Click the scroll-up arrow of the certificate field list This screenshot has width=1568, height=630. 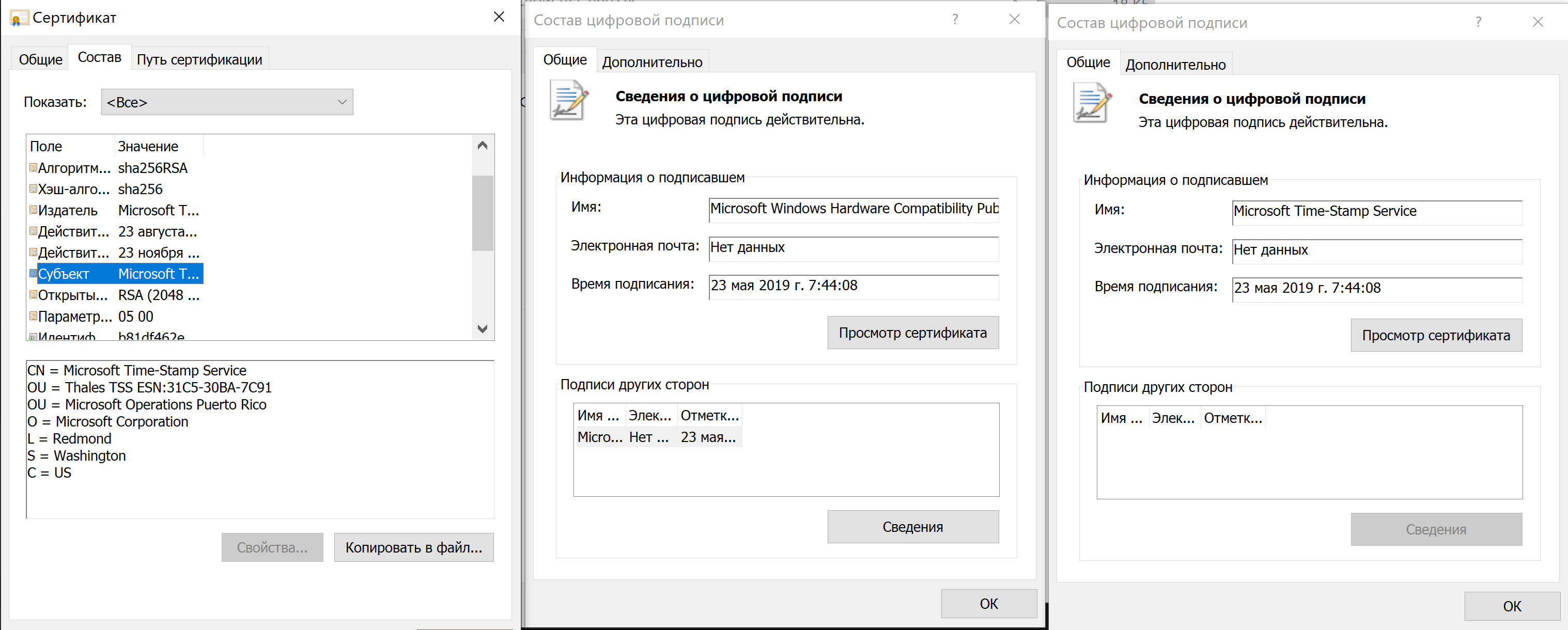click(483, 146)
